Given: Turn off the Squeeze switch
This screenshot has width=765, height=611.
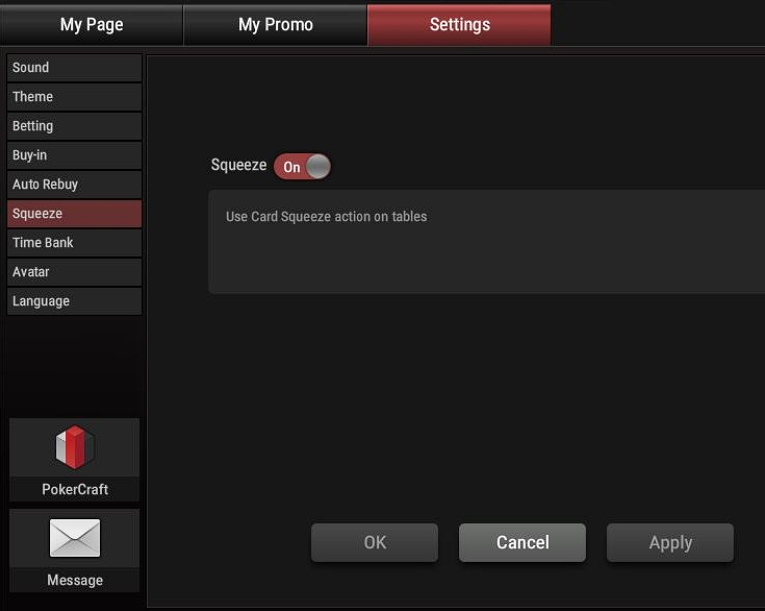Looking at the screenshot, I should click(x=302, y=166).
